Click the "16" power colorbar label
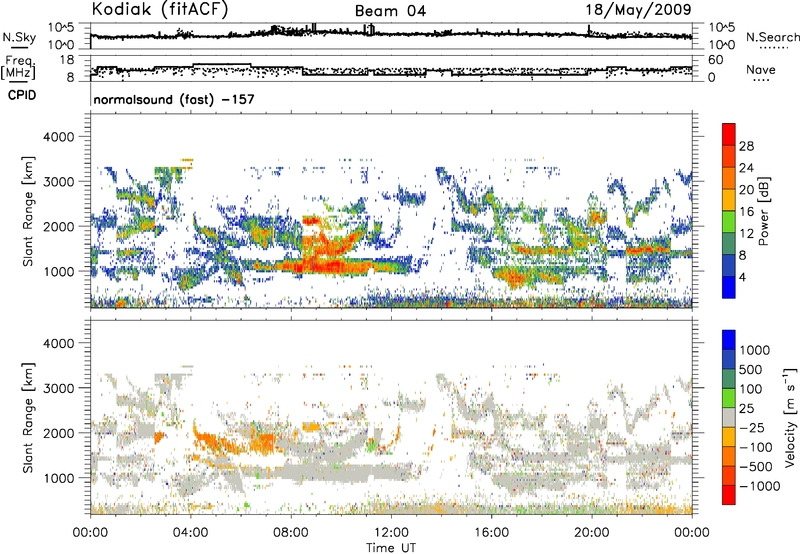The height and width of the screenshot is (554, 800). point(746,212)
